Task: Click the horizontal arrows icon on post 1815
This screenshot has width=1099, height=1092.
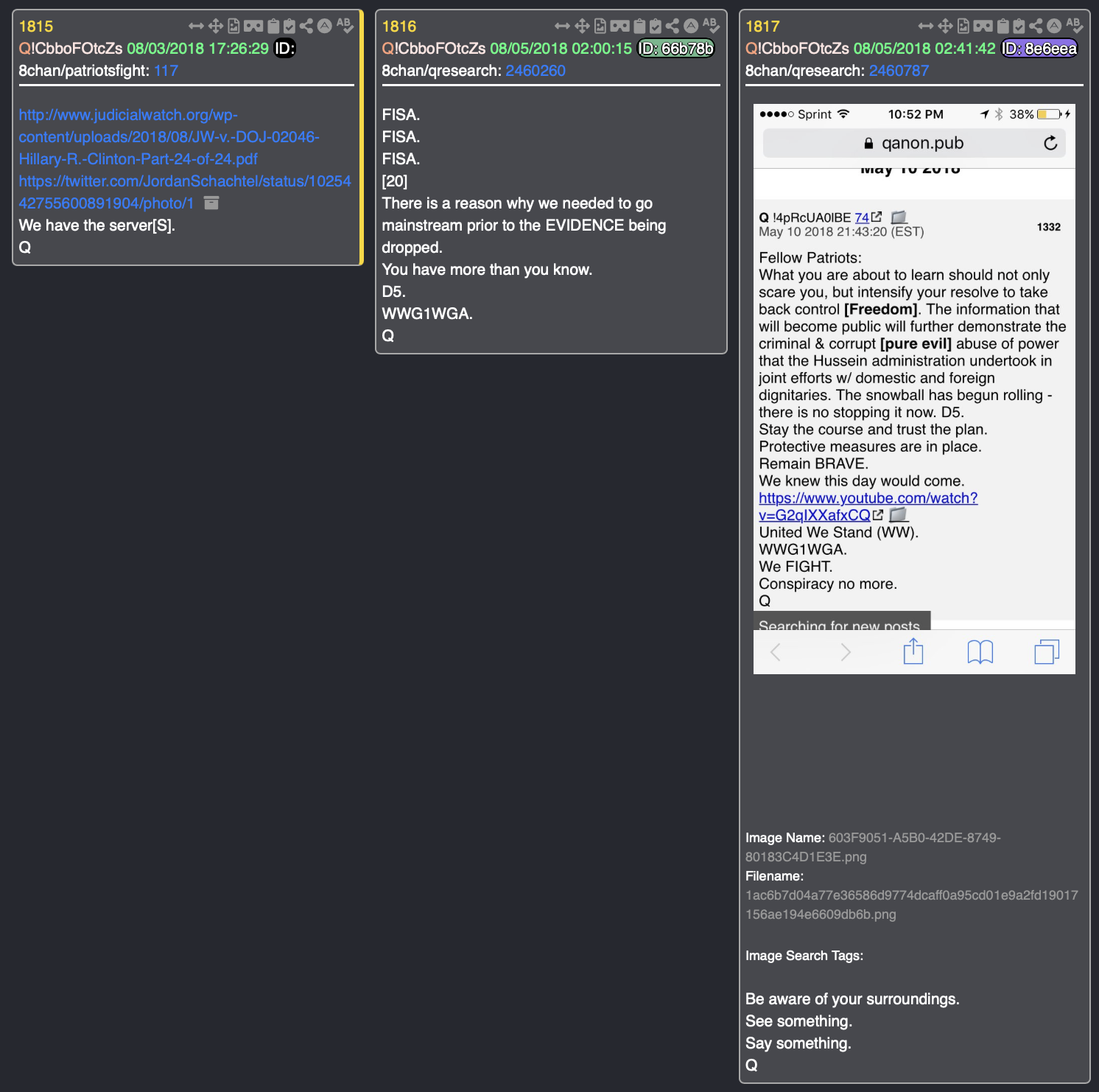Action: (196, 27)
